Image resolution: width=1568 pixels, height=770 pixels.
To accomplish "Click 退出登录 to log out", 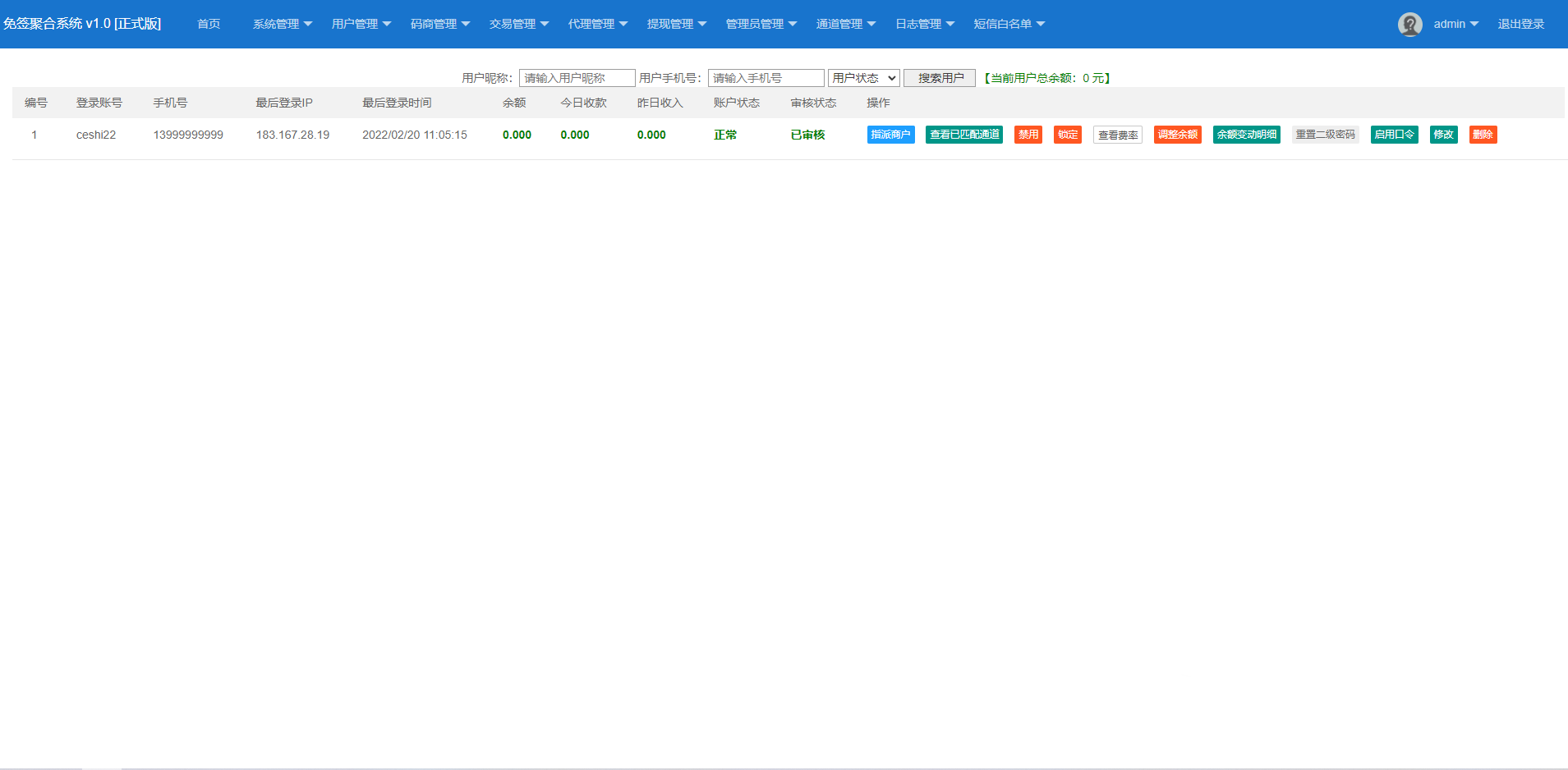I will tap(1520, 24).
